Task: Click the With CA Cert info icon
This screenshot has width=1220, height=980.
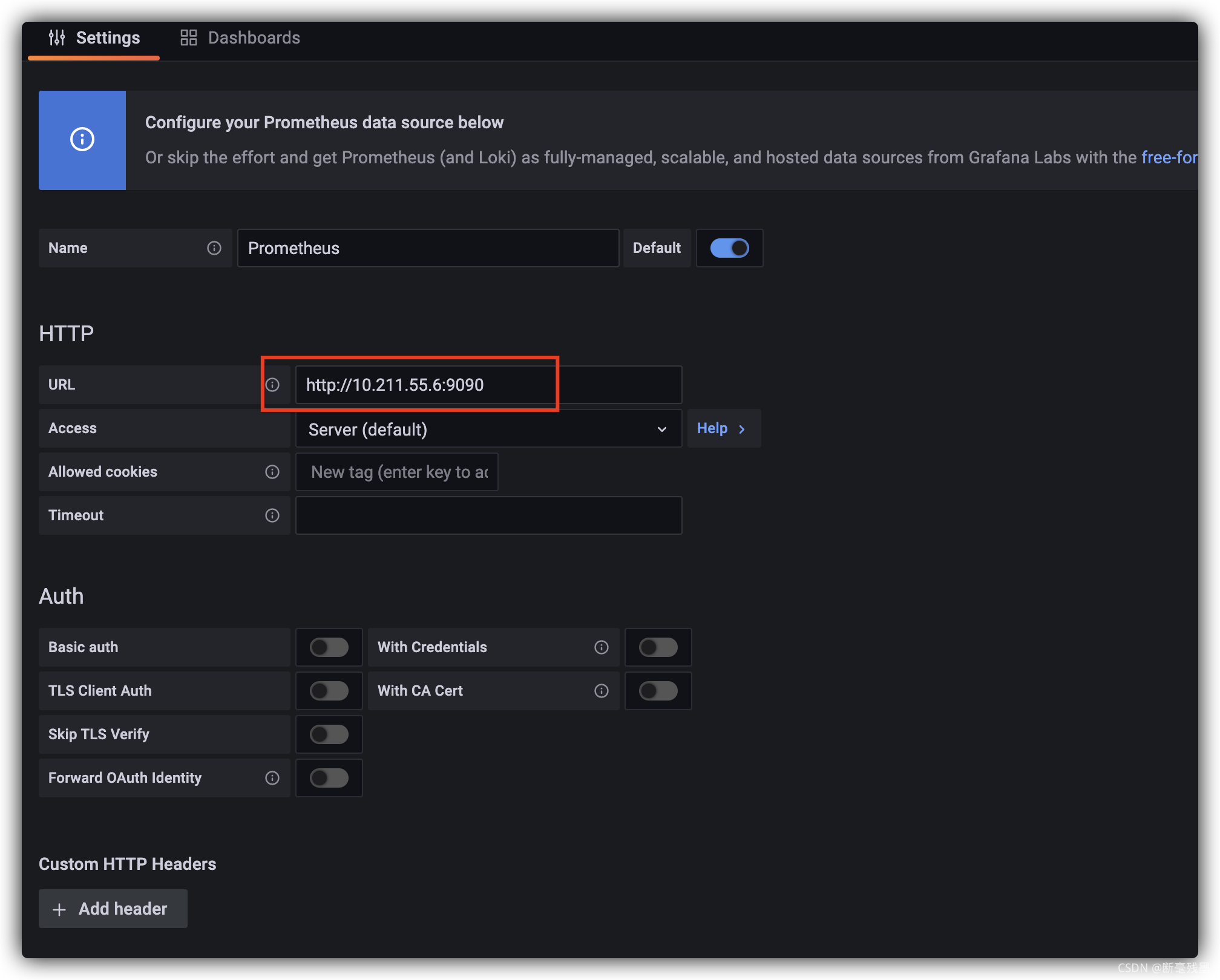Action: [602, 691]
